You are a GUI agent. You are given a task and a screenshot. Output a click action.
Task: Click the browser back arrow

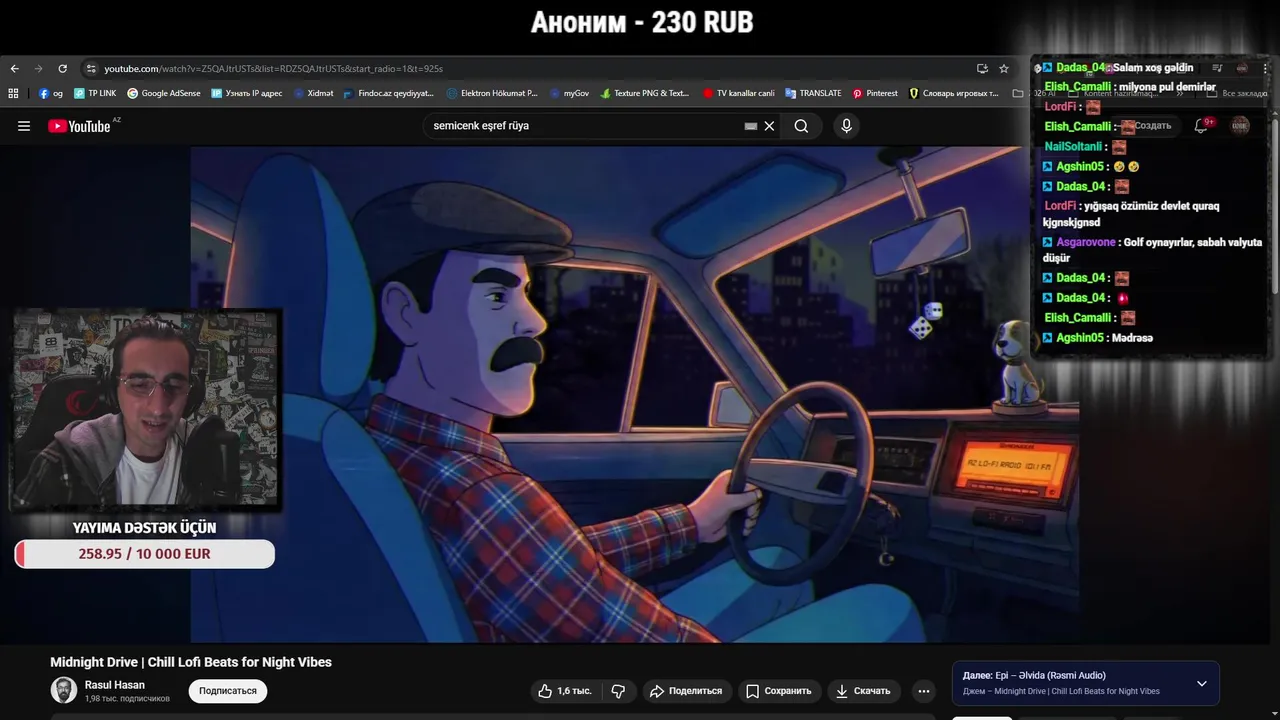tap(14, 69)
